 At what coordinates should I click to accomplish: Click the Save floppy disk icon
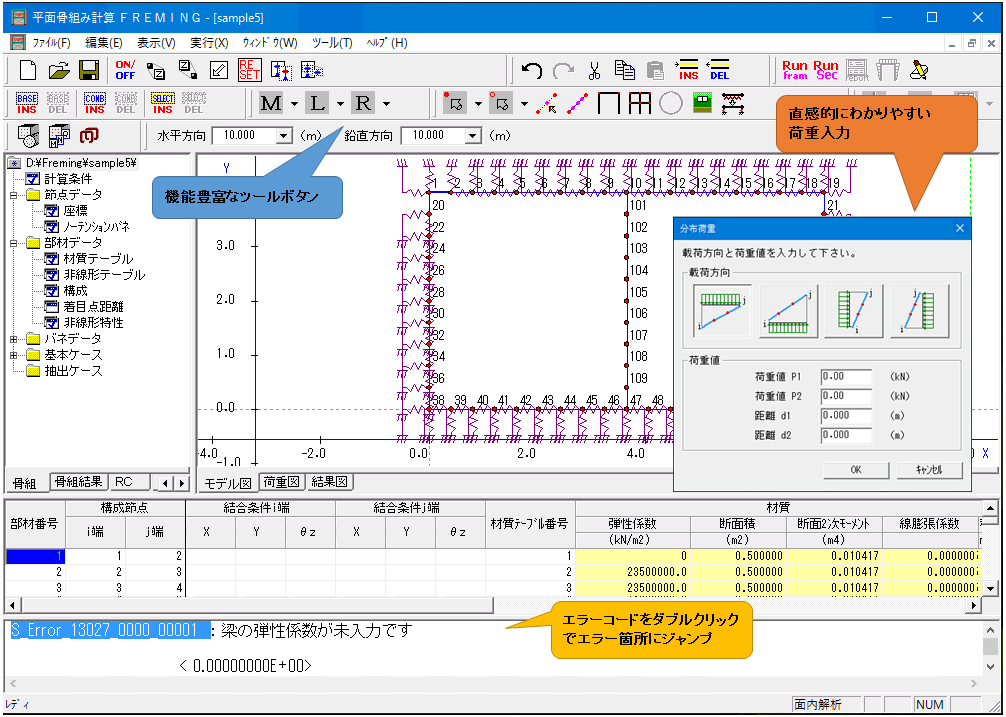(x=89, y=71)
